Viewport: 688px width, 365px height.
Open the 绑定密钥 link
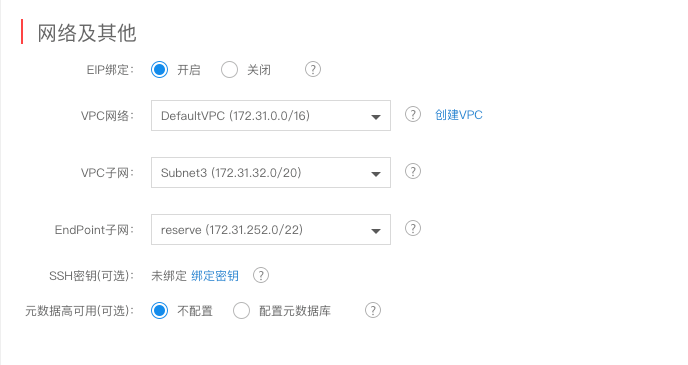point(215,276)
